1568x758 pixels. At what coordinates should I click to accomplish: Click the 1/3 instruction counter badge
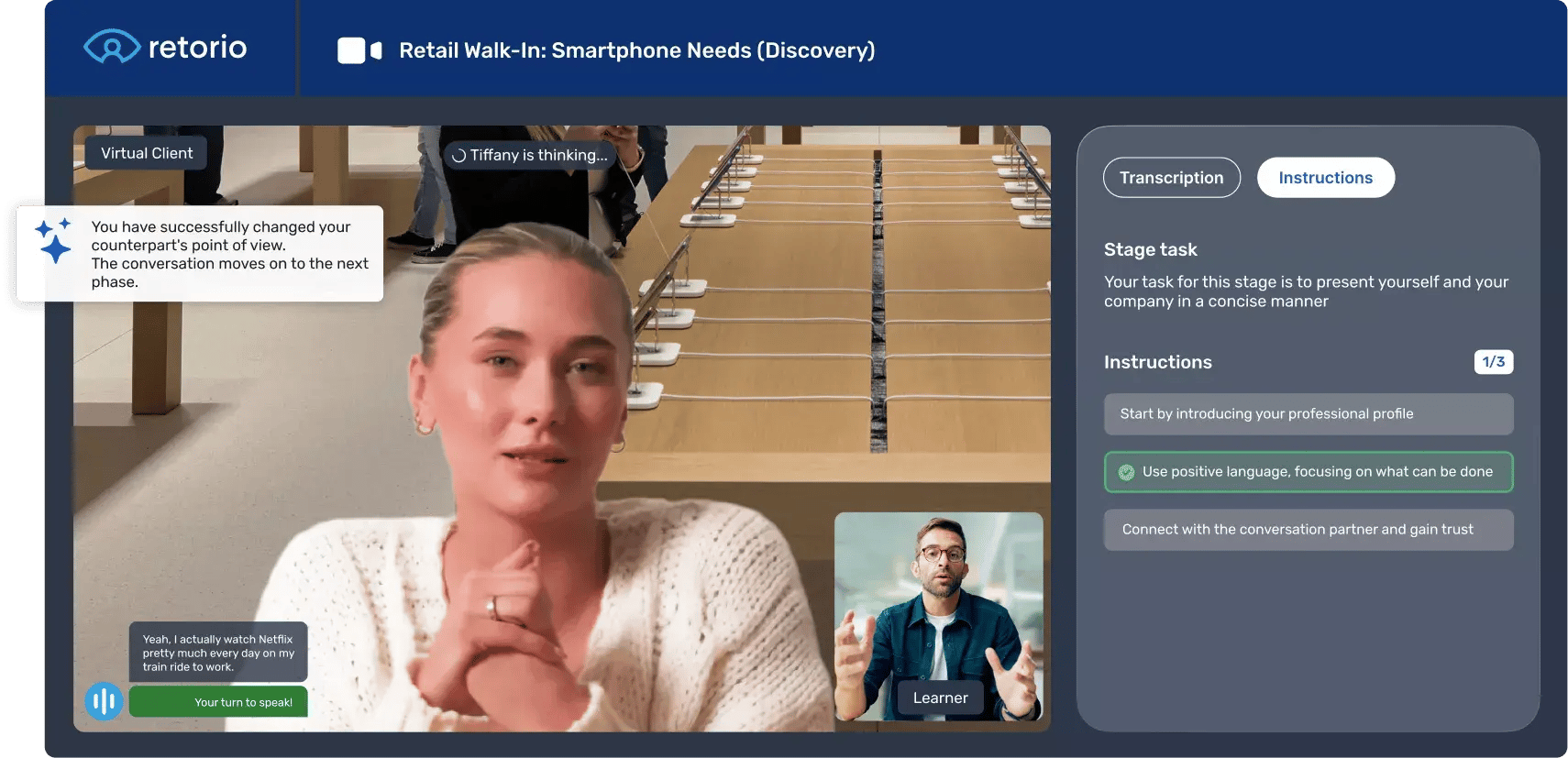[x=1493, y=362]
